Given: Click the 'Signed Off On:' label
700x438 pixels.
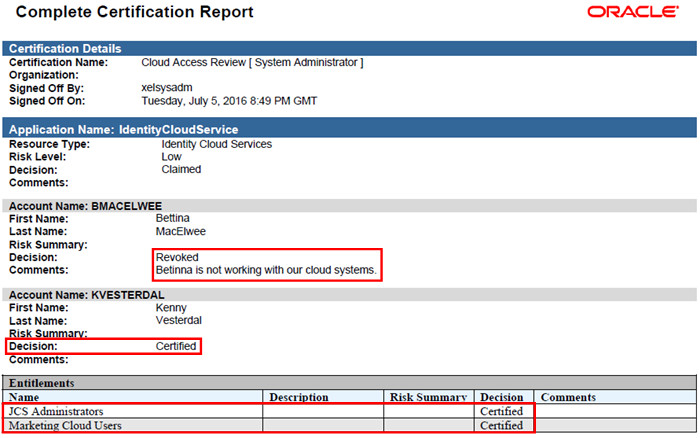Looking at the screenshot, I should (47, 101).
